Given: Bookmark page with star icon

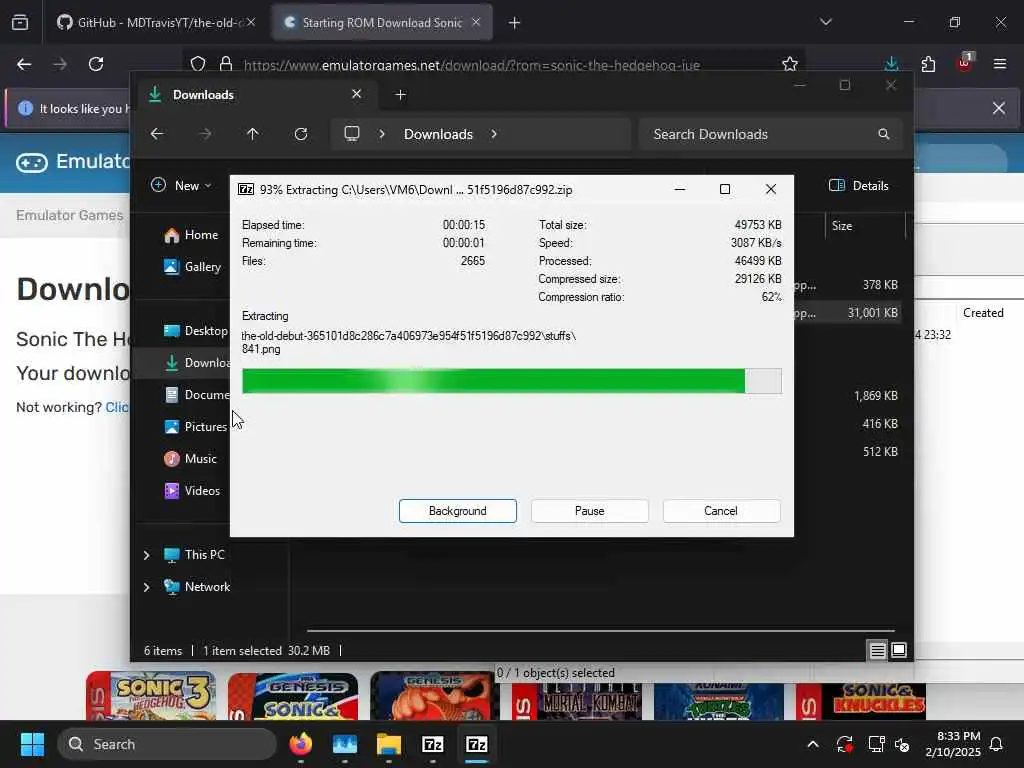Looking at the screenshot, I should (x=790, y=64).
